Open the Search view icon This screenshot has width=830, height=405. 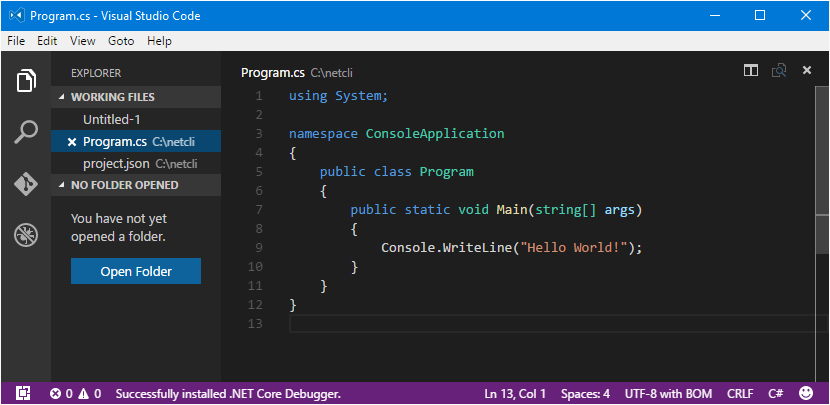point(26,132)
